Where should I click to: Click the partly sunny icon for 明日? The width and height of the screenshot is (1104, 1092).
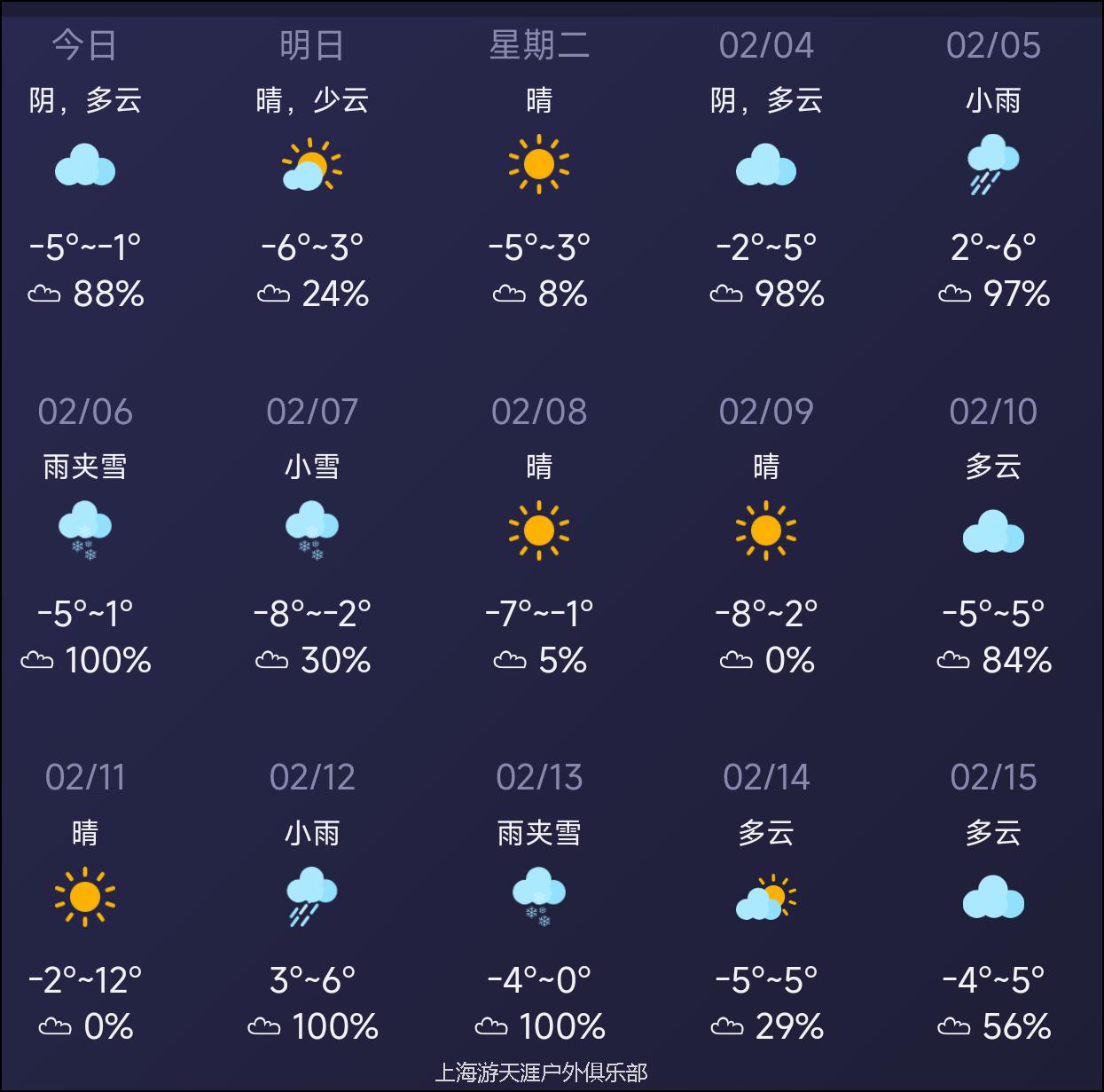click(312, 165)
